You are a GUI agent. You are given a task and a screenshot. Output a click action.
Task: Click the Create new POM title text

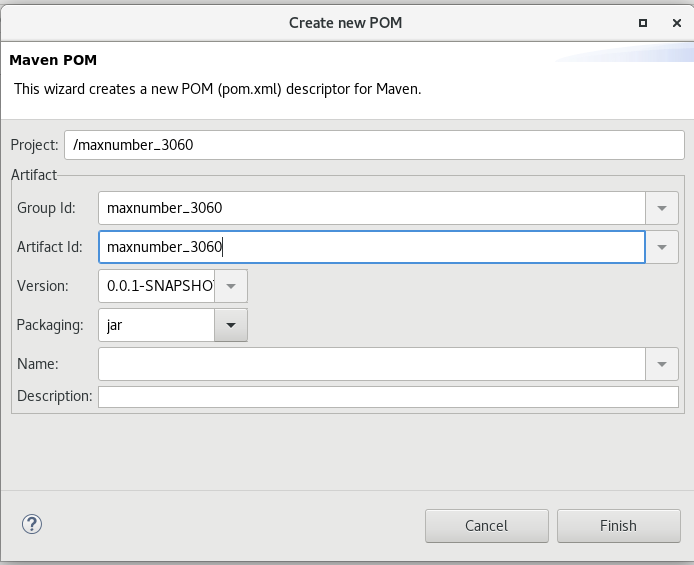click(346, 23)
